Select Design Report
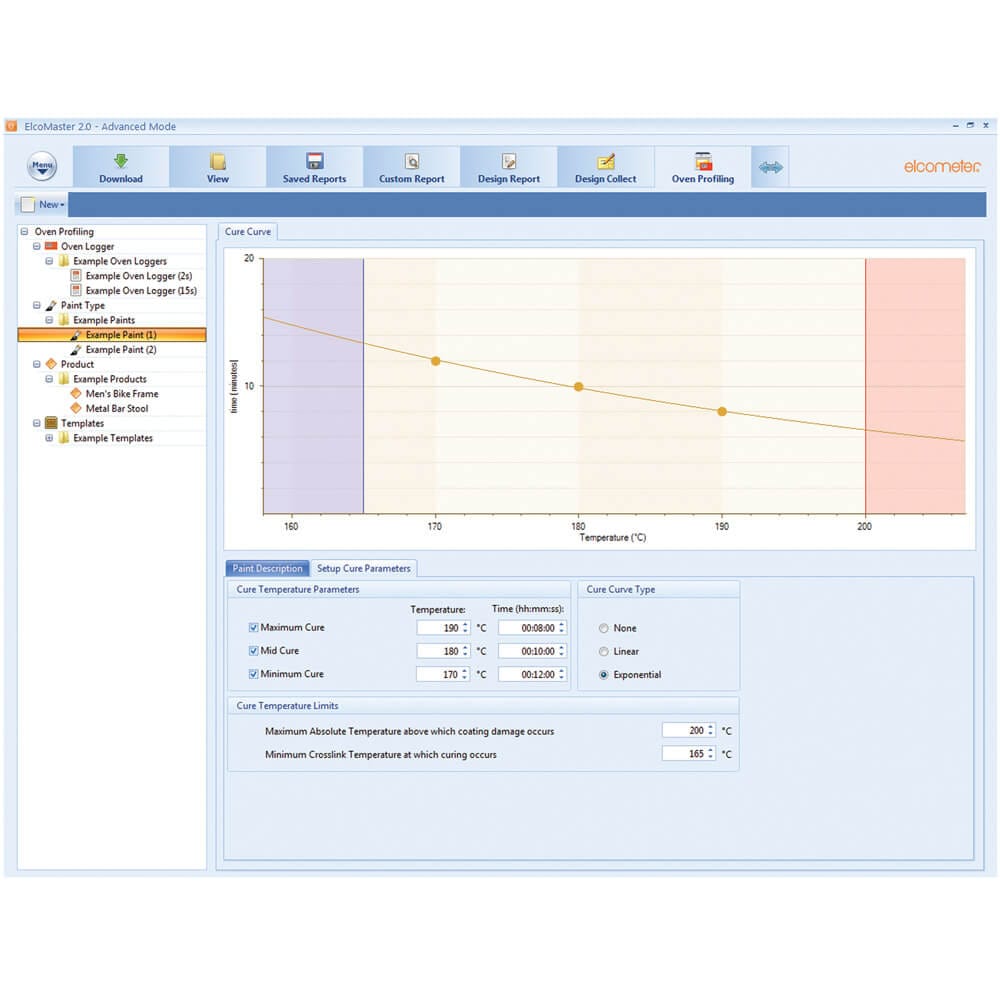The width and height of the screenshot is (1000, 1000). (508, 166)
